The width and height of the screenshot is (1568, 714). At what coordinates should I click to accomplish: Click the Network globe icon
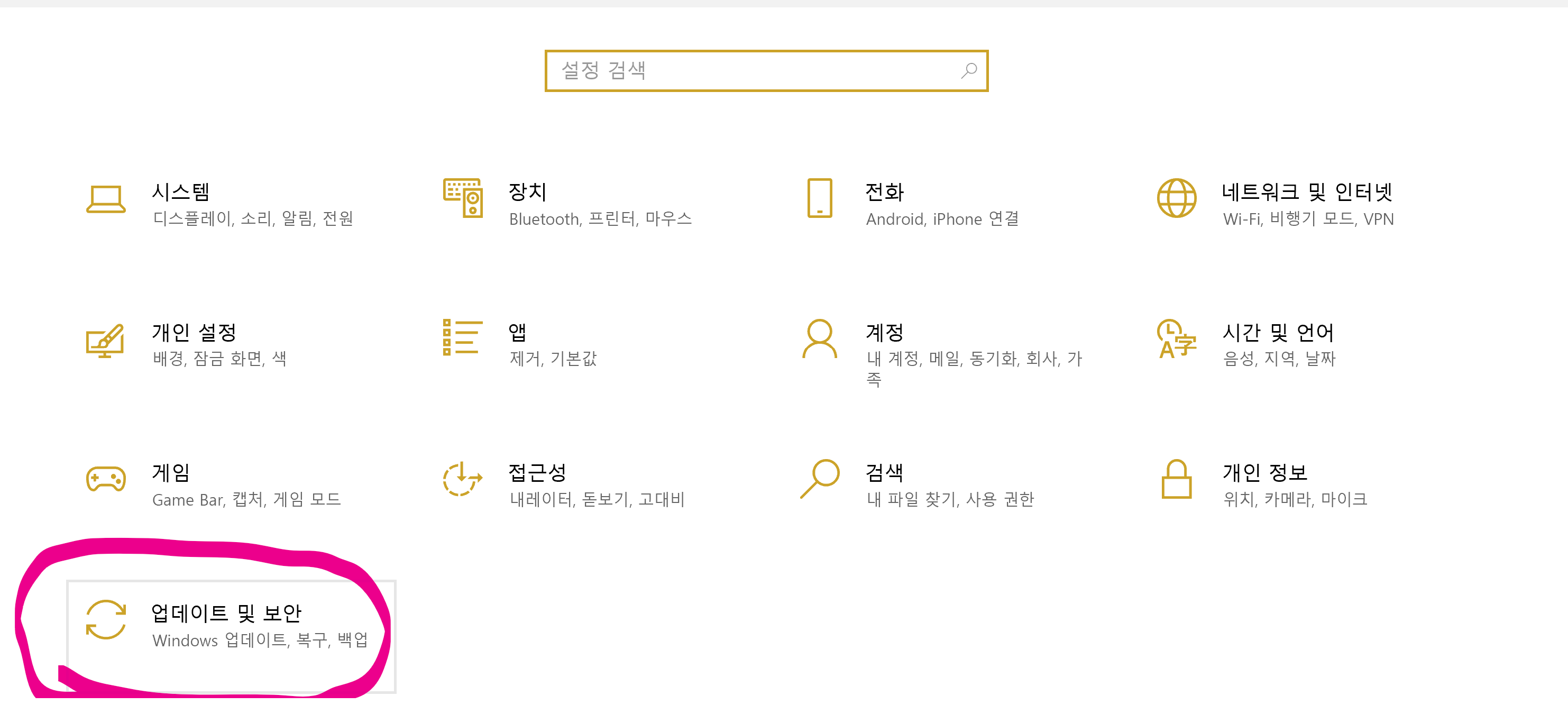point(1176,198)
